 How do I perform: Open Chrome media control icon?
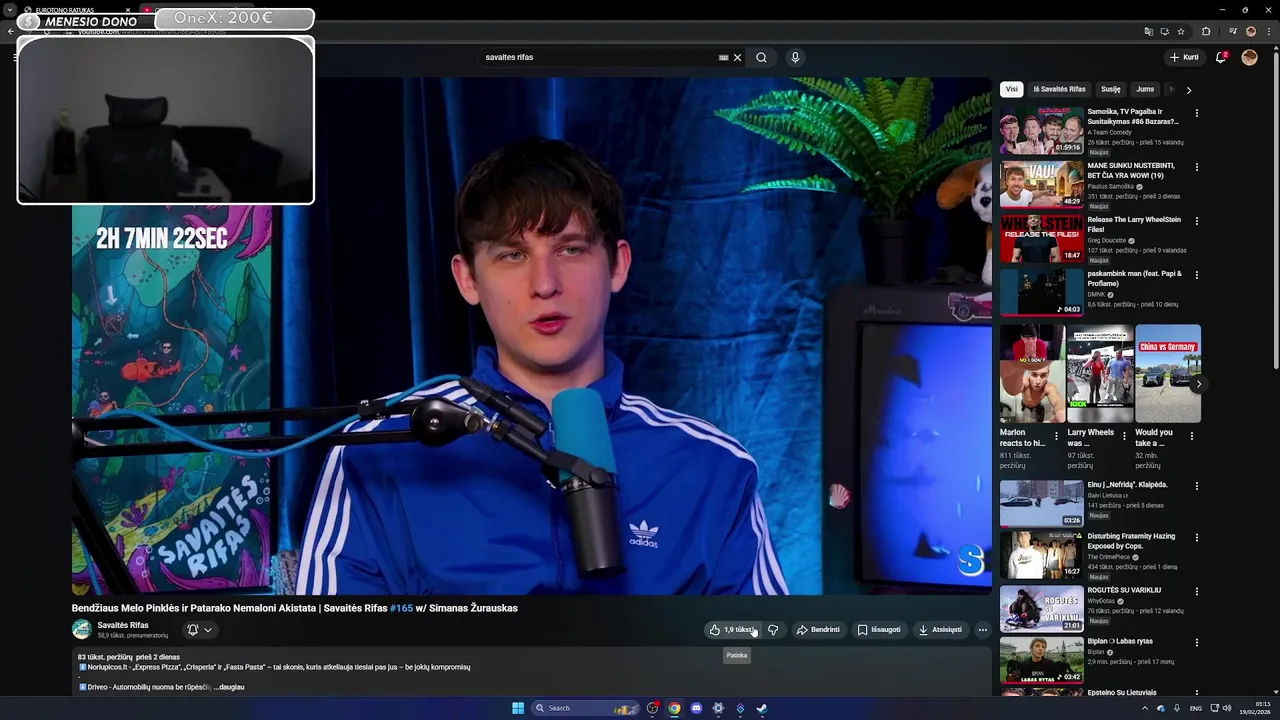1233,31
